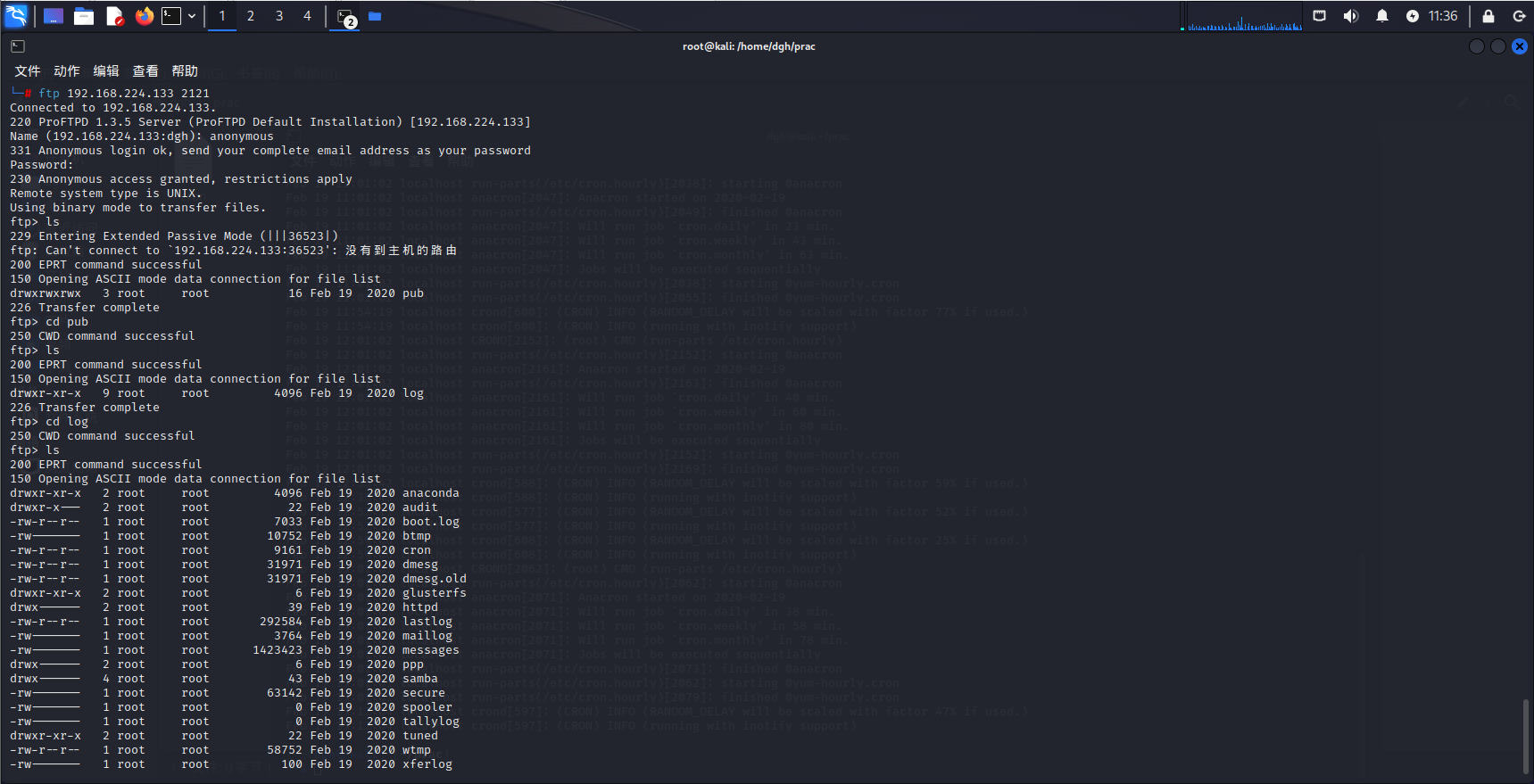
Task: Expand the terminal launcher dropdown arrow
Action: point(192,16)
